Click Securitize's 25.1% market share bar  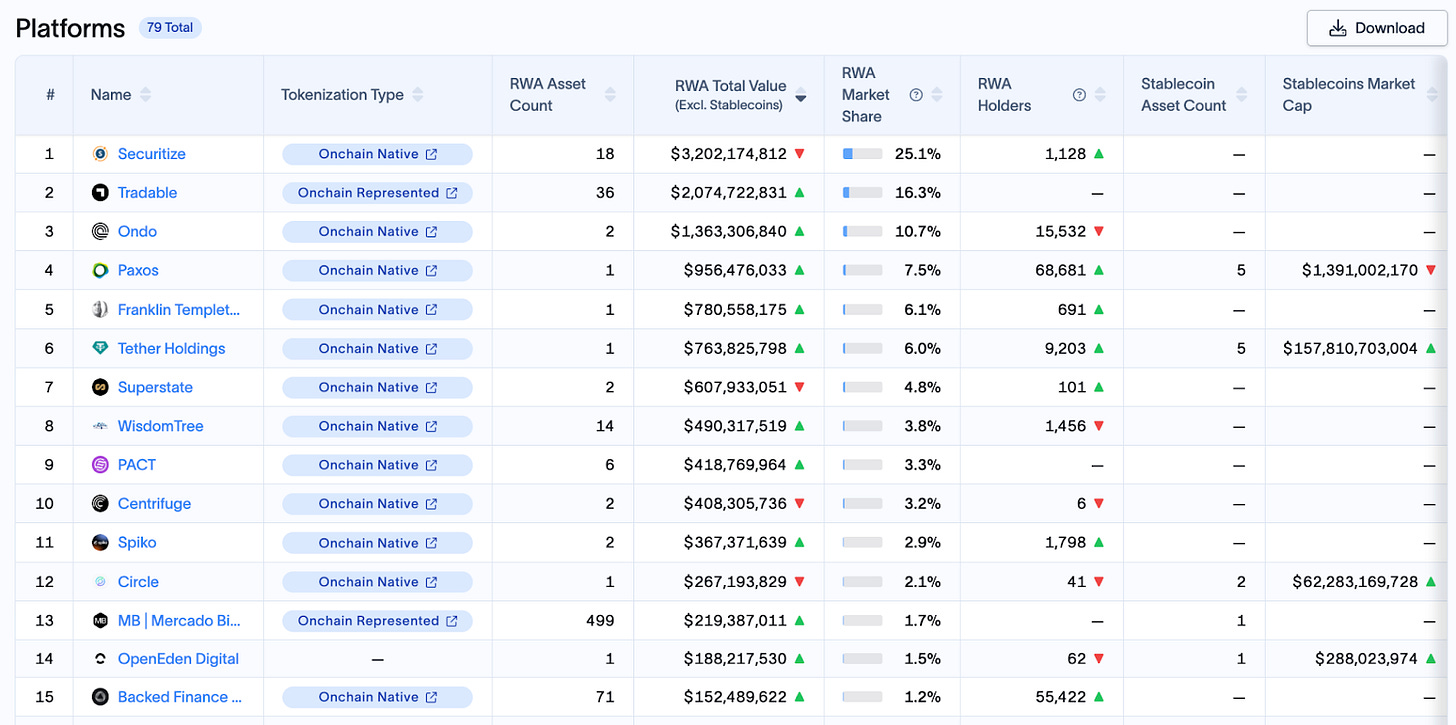click(862, 154)
